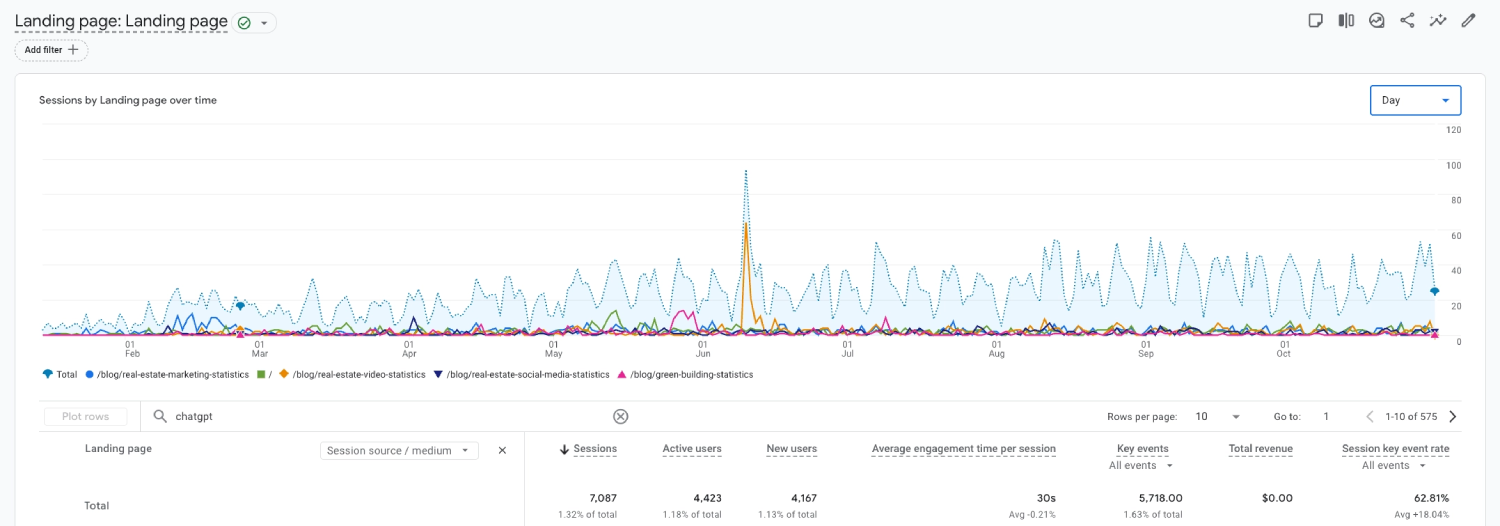Sort by Session key event rate column
This screenshot has width=1500, height=526.
pos(1395,449)
